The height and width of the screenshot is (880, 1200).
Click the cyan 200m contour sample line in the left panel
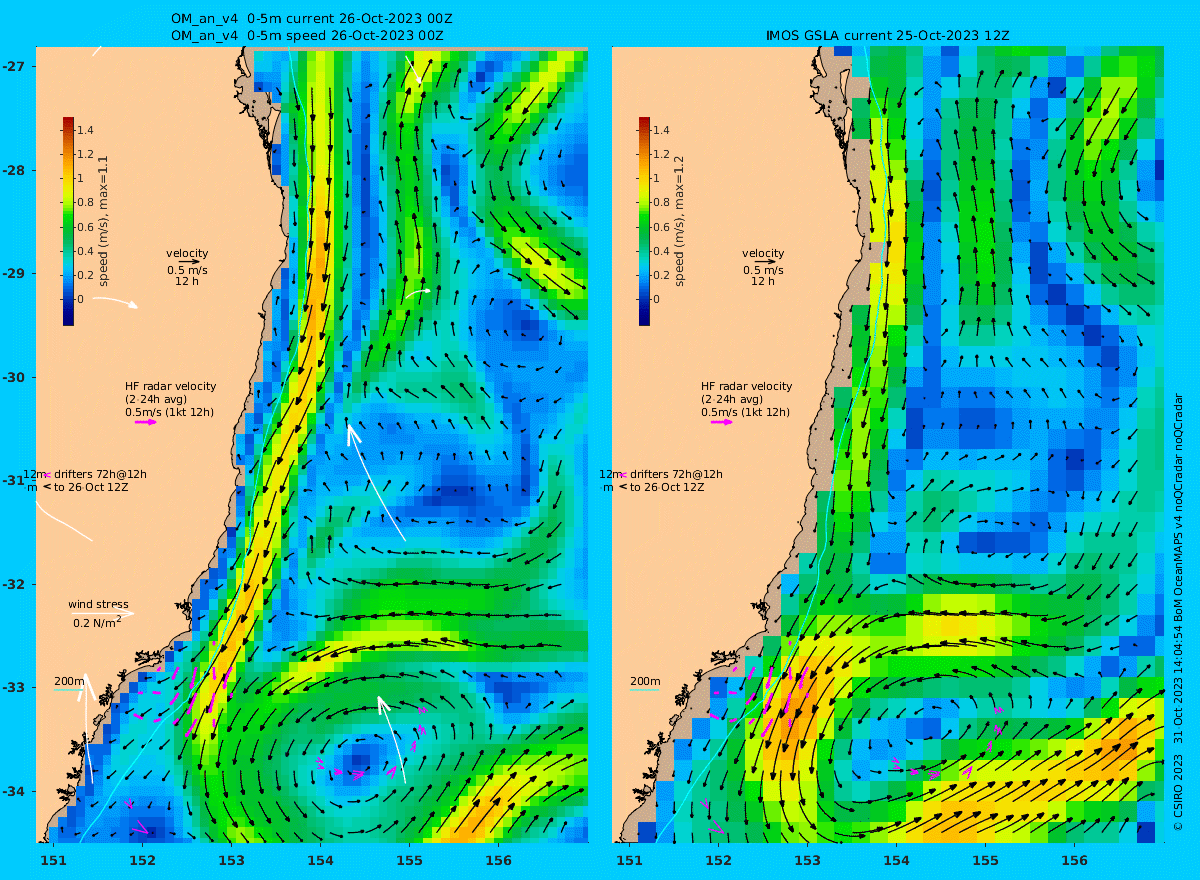point(67,689)
